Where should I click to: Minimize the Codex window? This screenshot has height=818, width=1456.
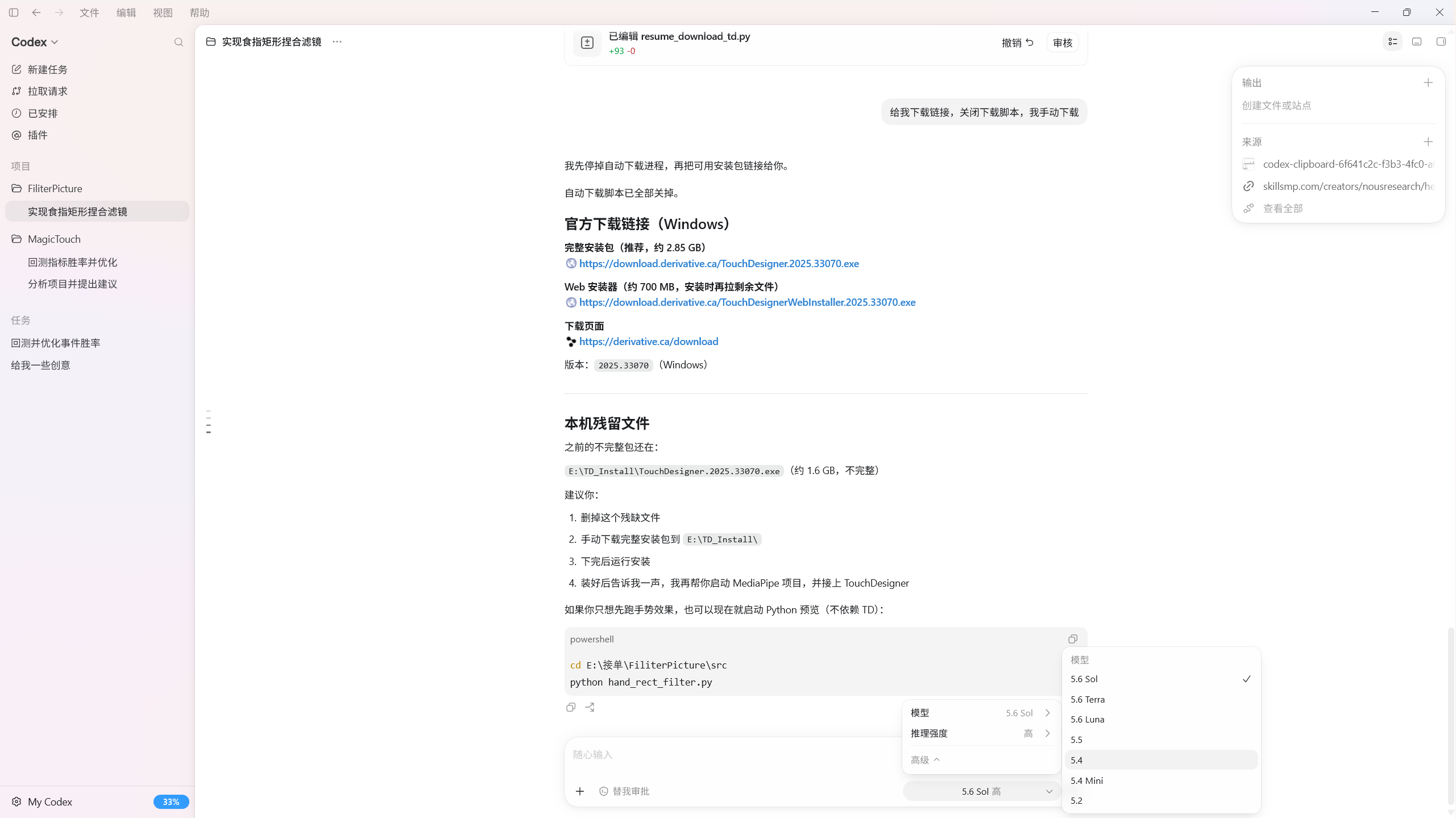coord(1375,12)
